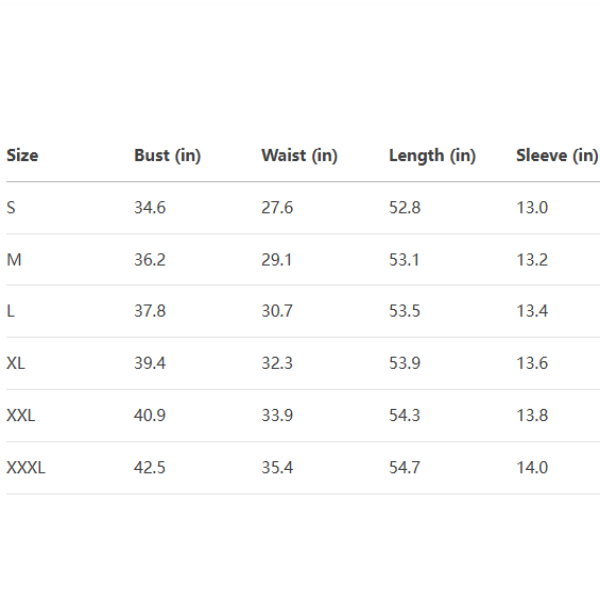This screenshot has width=600, height=600.
Task: Click the Waist (in) column header
Action: tap(299, 156)
